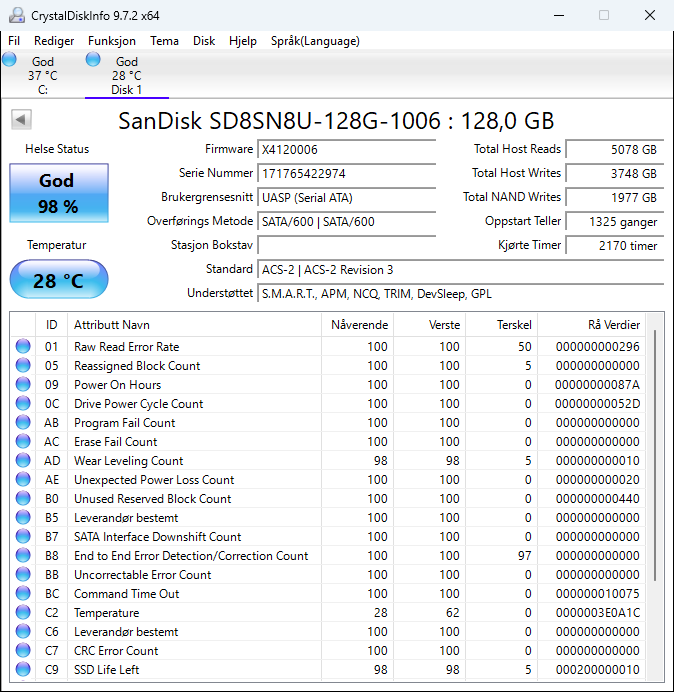Click blue orb of Unused Reserved Block Count
The image size is (674, 692).
click(23, 498)
